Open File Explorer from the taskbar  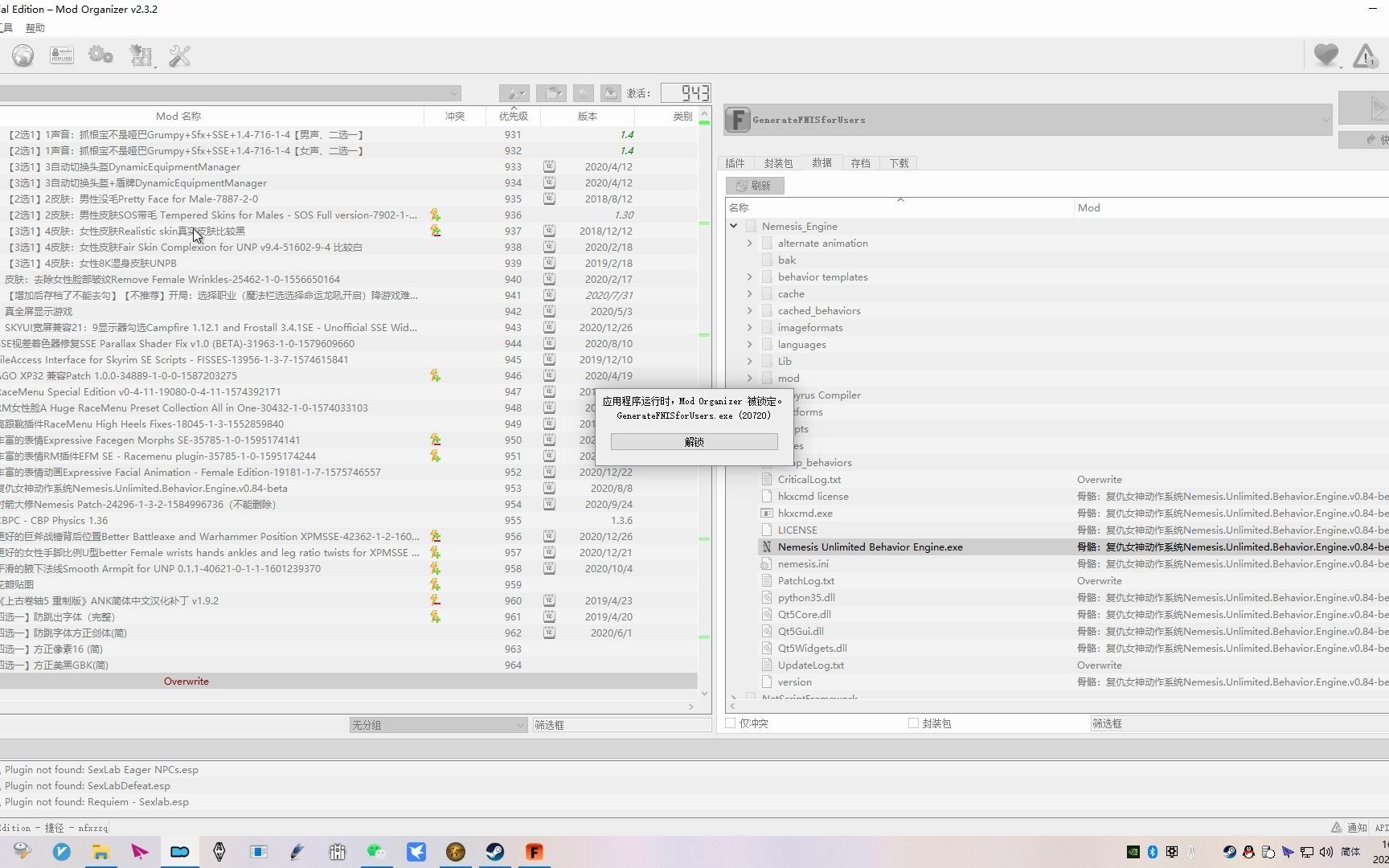point(100,852)
